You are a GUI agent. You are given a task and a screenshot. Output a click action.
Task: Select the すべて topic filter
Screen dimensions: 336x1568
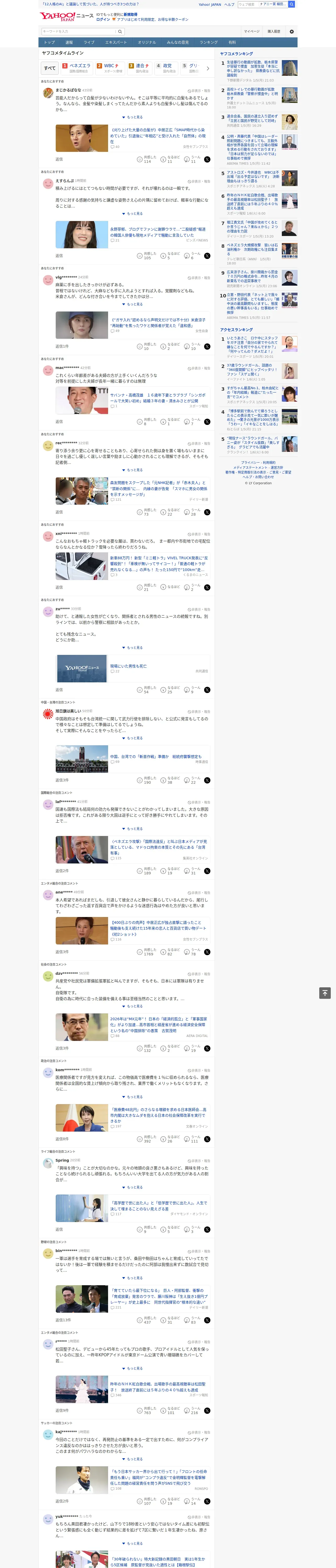point(50,68)
